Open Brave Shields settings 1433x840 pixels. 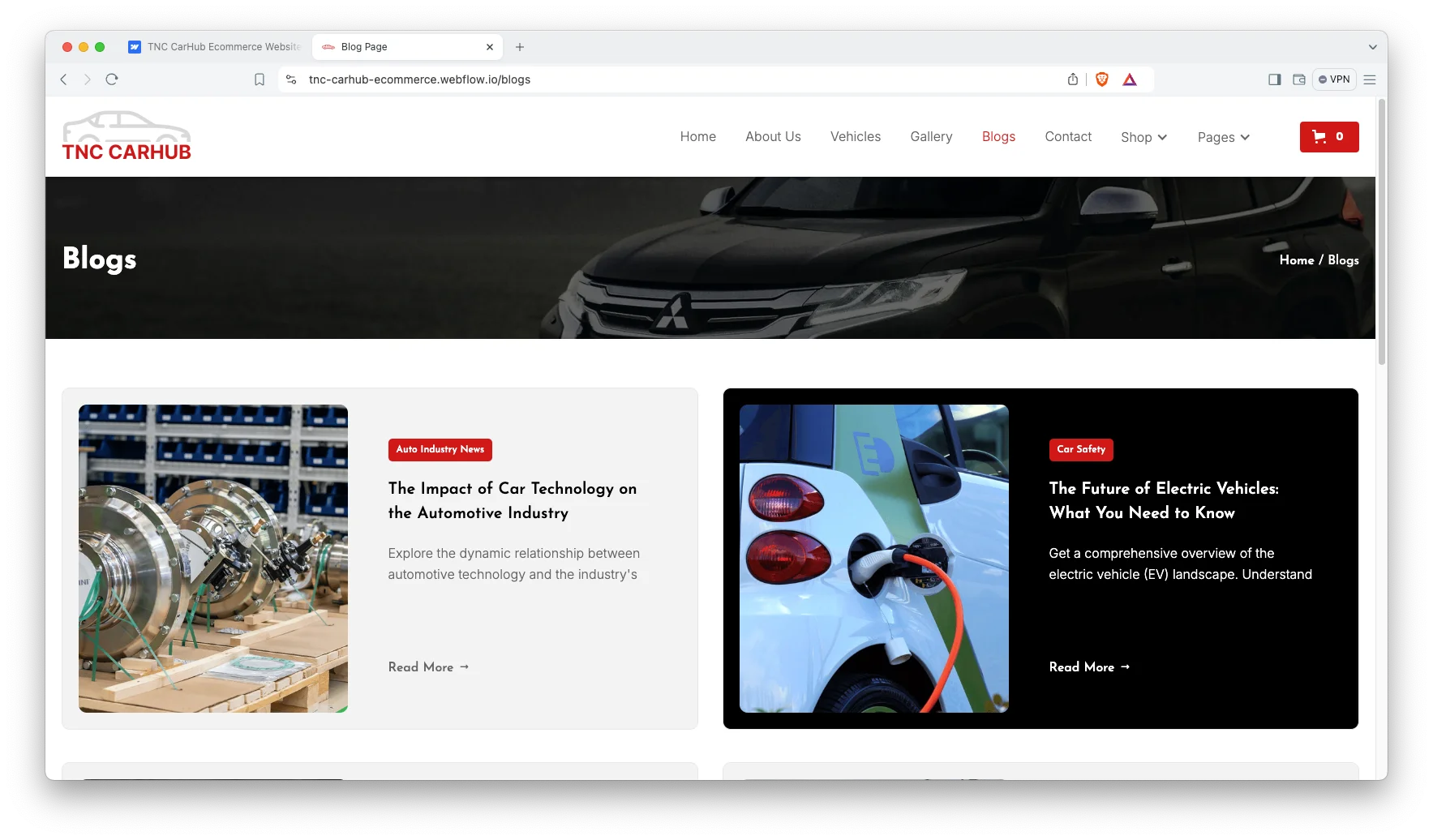(x=1101, y=79)
